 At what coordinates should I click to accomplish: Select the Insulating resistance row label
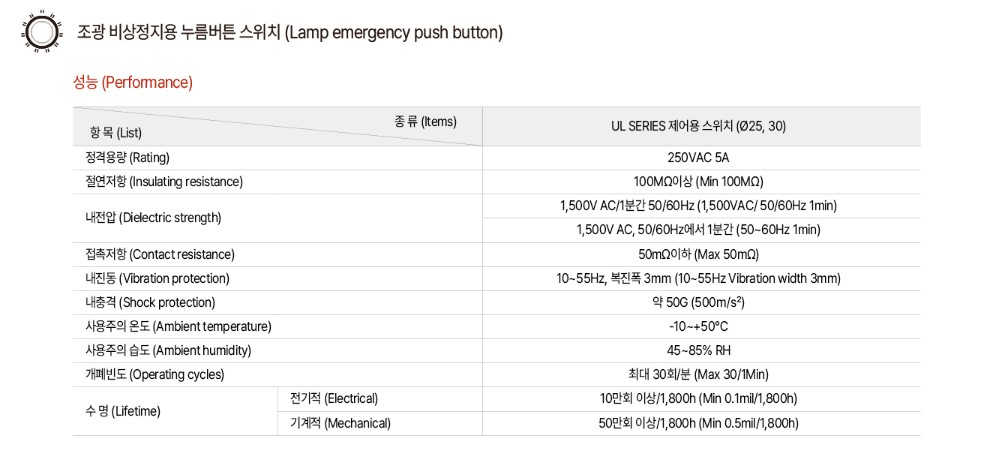pos(164,182)
